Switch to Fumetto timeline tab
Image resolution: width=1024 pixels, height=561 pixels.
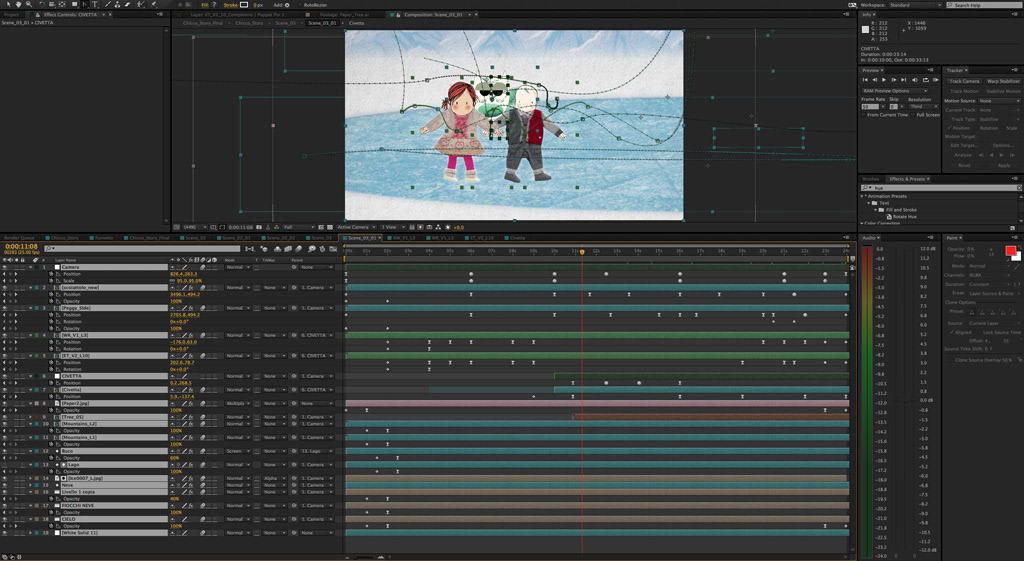tap(103, 238)
